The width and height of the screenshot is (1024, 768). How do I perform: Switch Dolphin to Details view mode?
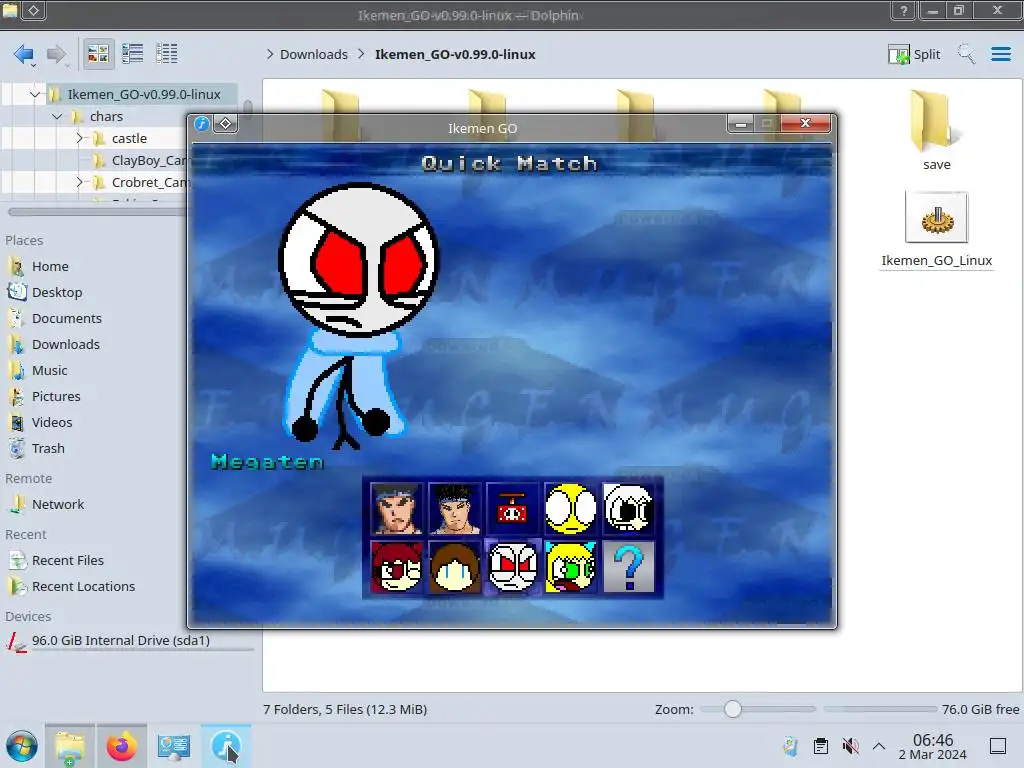167,54
